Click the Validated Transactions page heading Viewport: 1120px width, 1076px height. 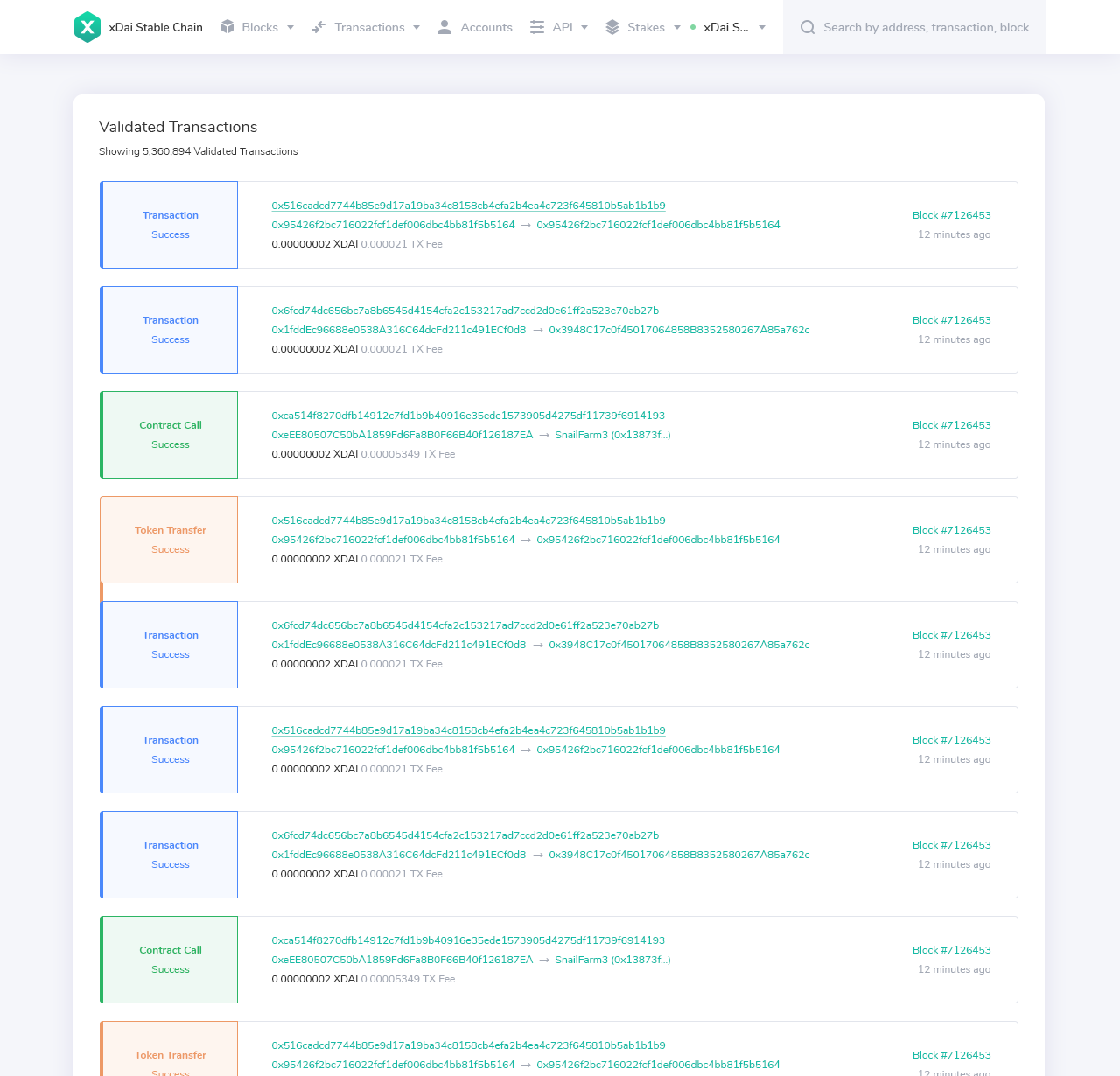178,127
